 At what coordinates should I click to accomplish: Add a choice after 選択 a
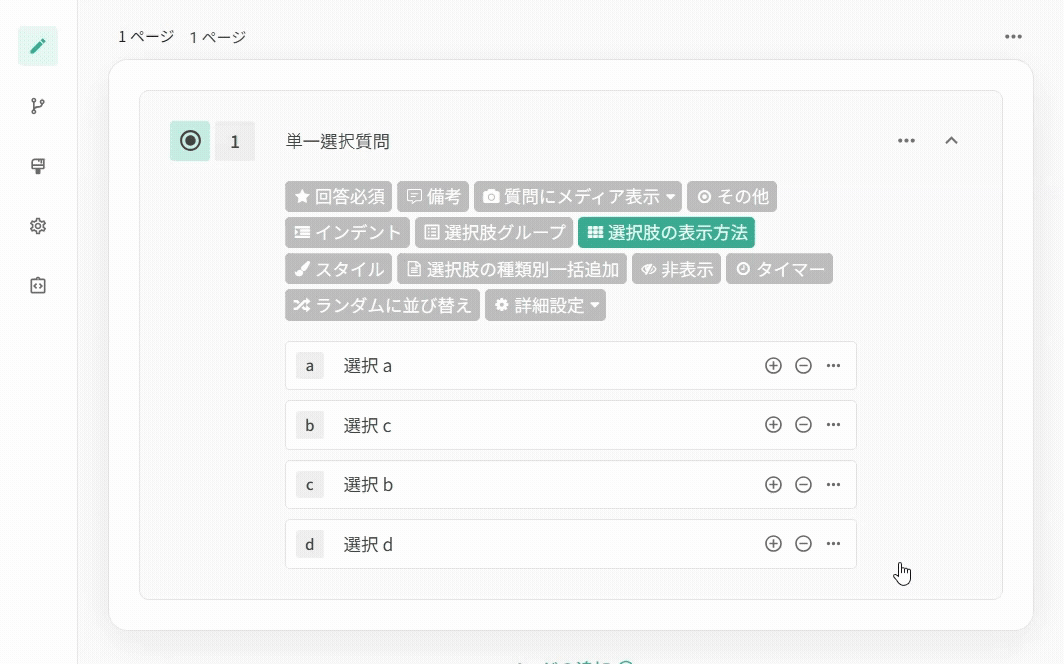coord(773,366)
